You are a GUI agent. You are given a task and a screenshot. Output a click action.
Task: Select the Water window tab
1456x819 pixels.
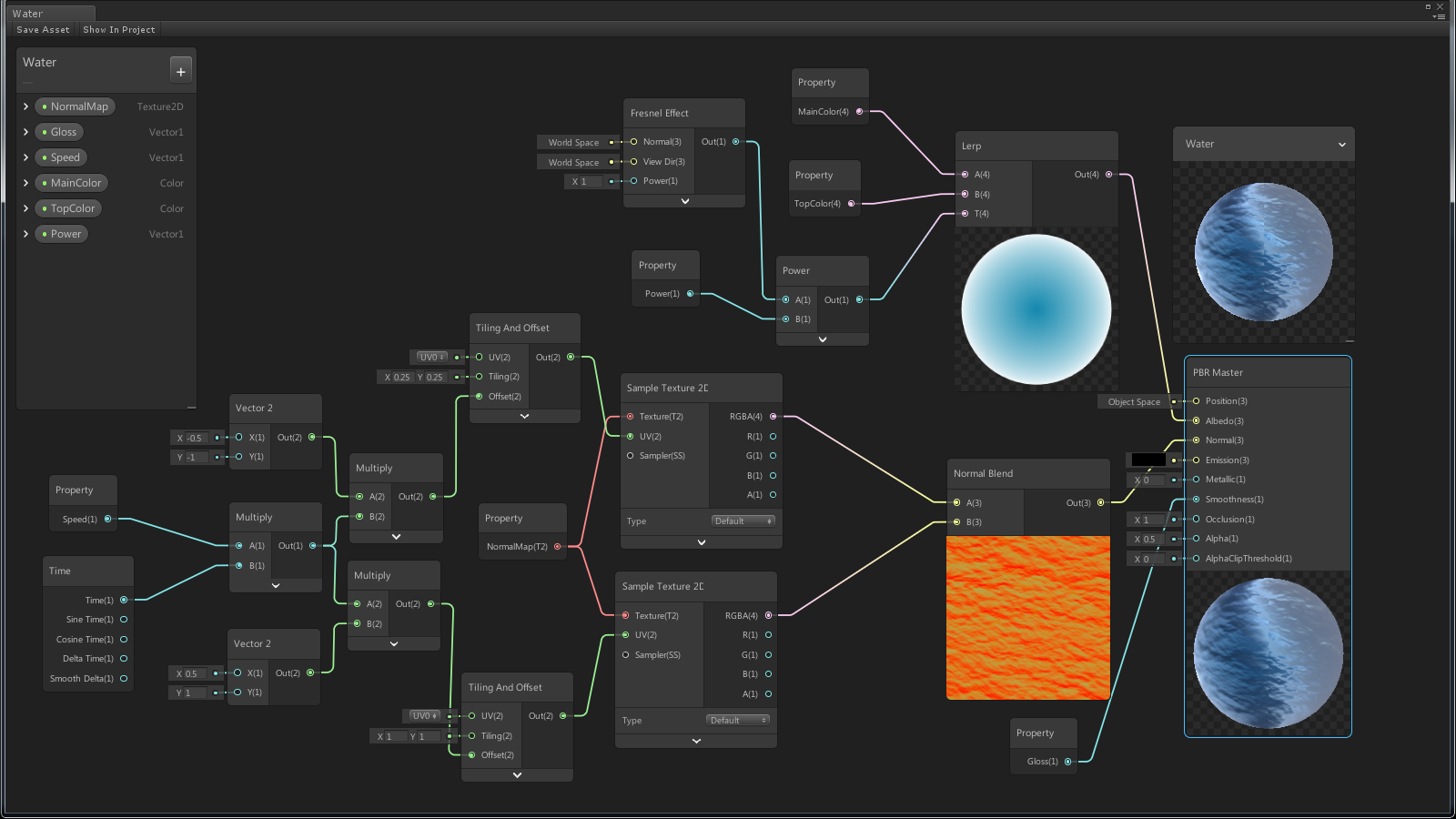tap(50, 14)
